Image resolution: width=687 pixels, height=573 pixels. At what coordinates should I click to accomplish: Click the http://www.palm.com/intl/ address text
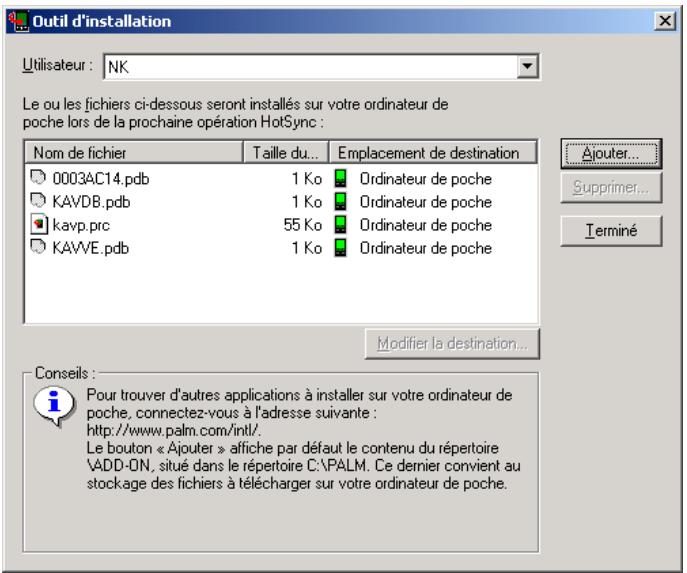(174, 430)
